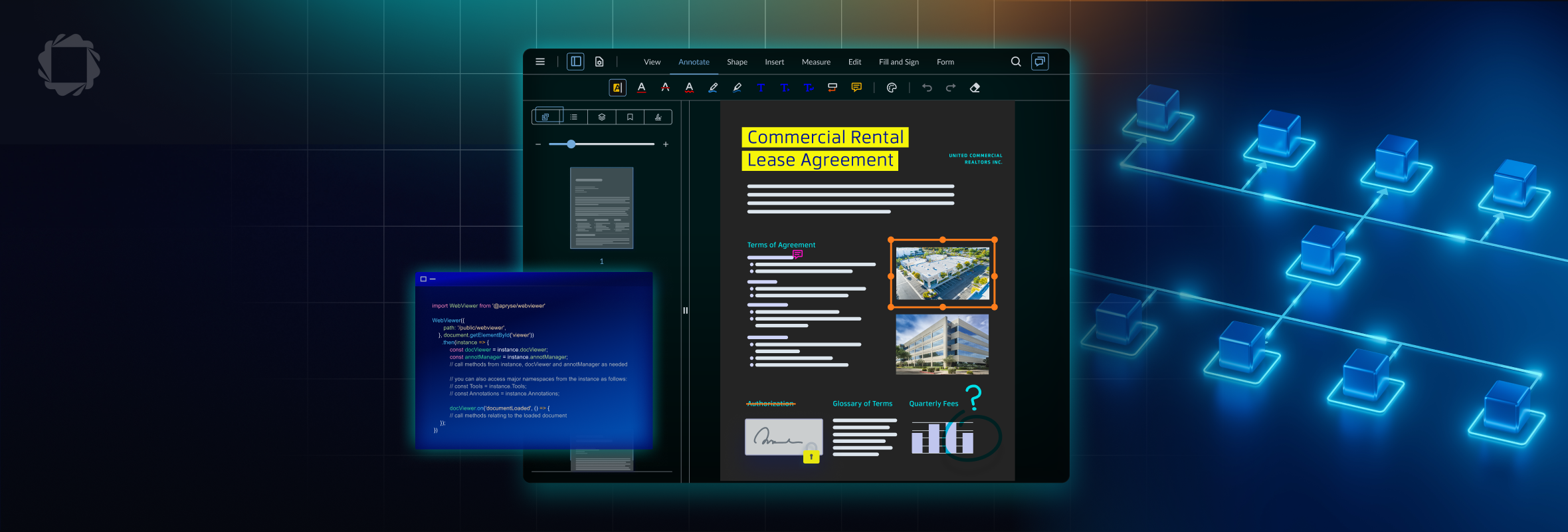Select the text tool with curved arrow

click(809, 88)
